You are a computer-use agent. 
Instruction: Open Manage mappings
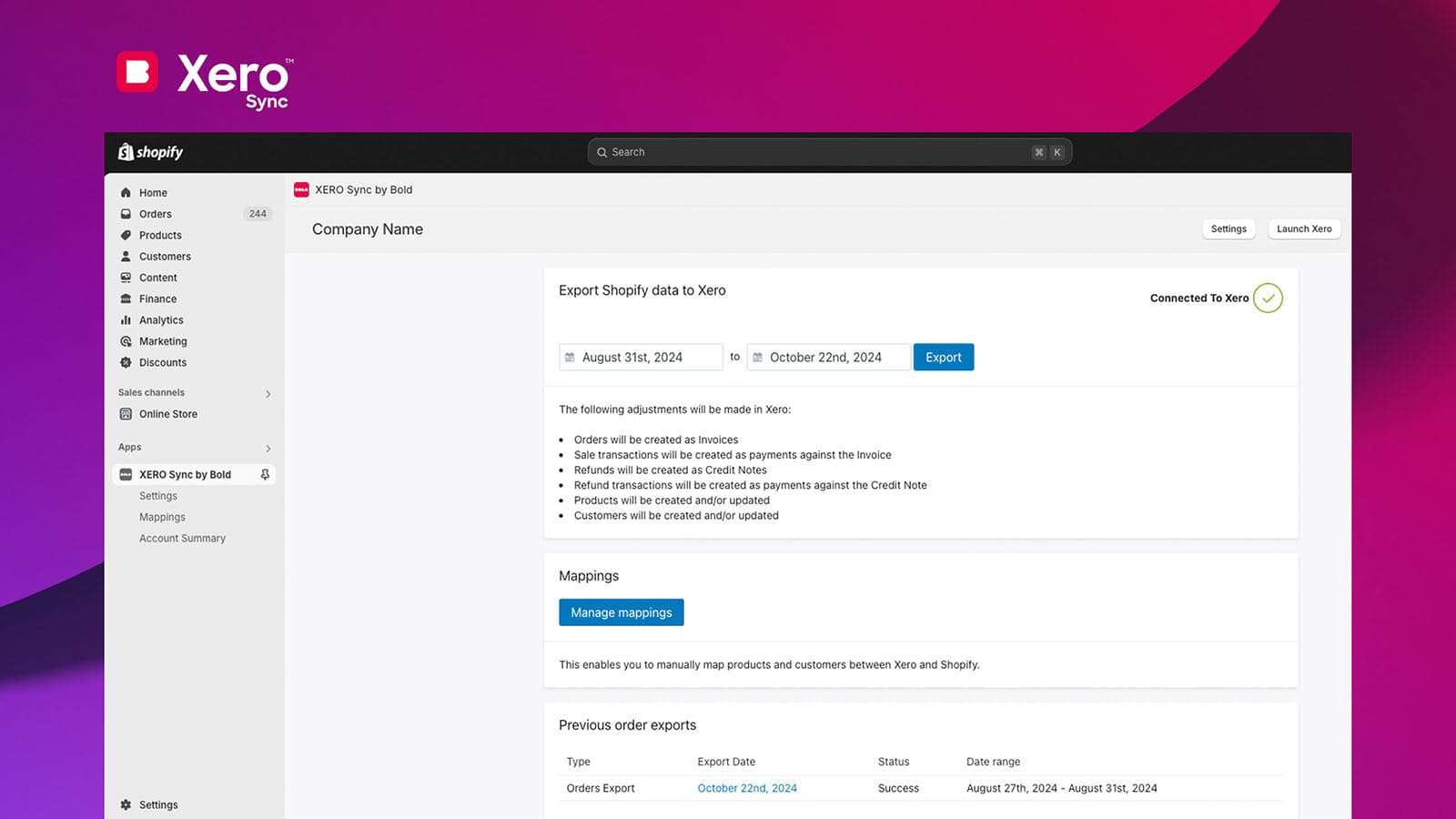coord(621,612)
